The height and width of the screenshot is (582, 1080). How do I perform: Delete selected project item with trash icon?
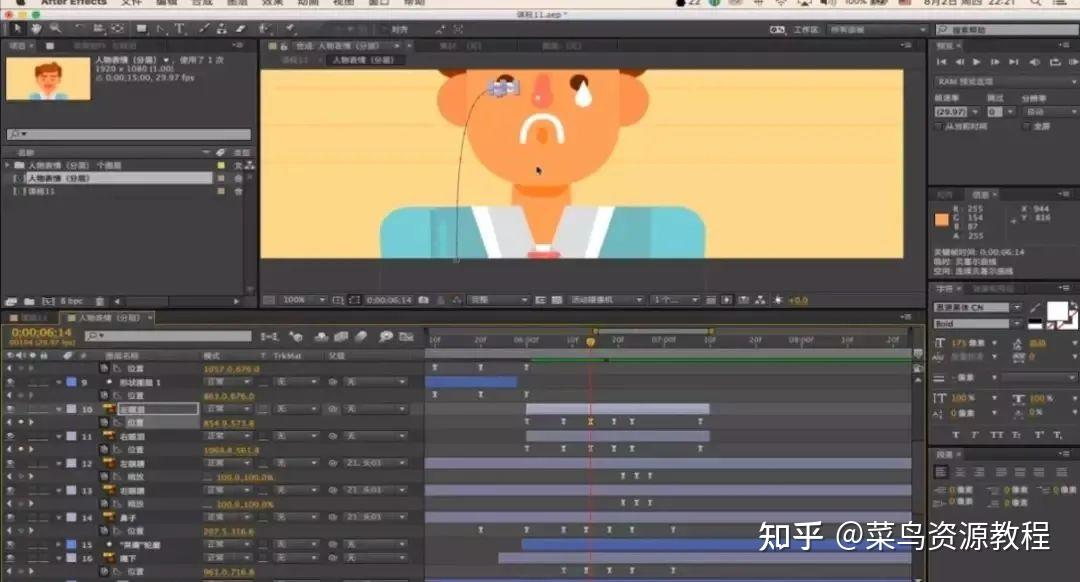[100, 302]
